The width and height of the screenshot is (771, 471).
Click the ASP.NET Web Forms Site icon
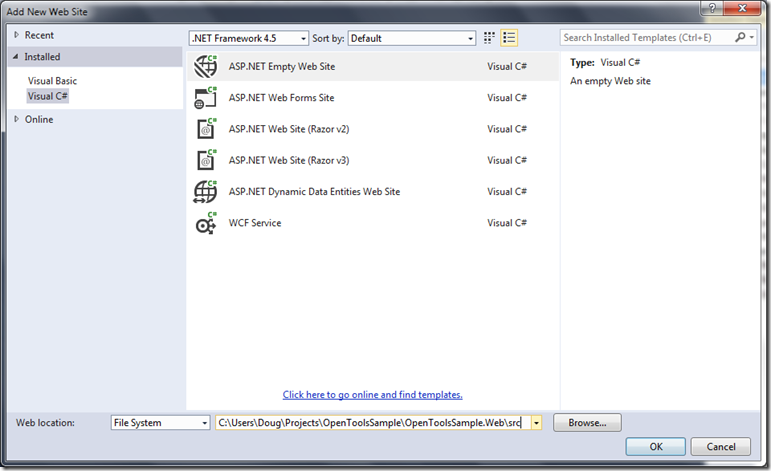[206, 98]
